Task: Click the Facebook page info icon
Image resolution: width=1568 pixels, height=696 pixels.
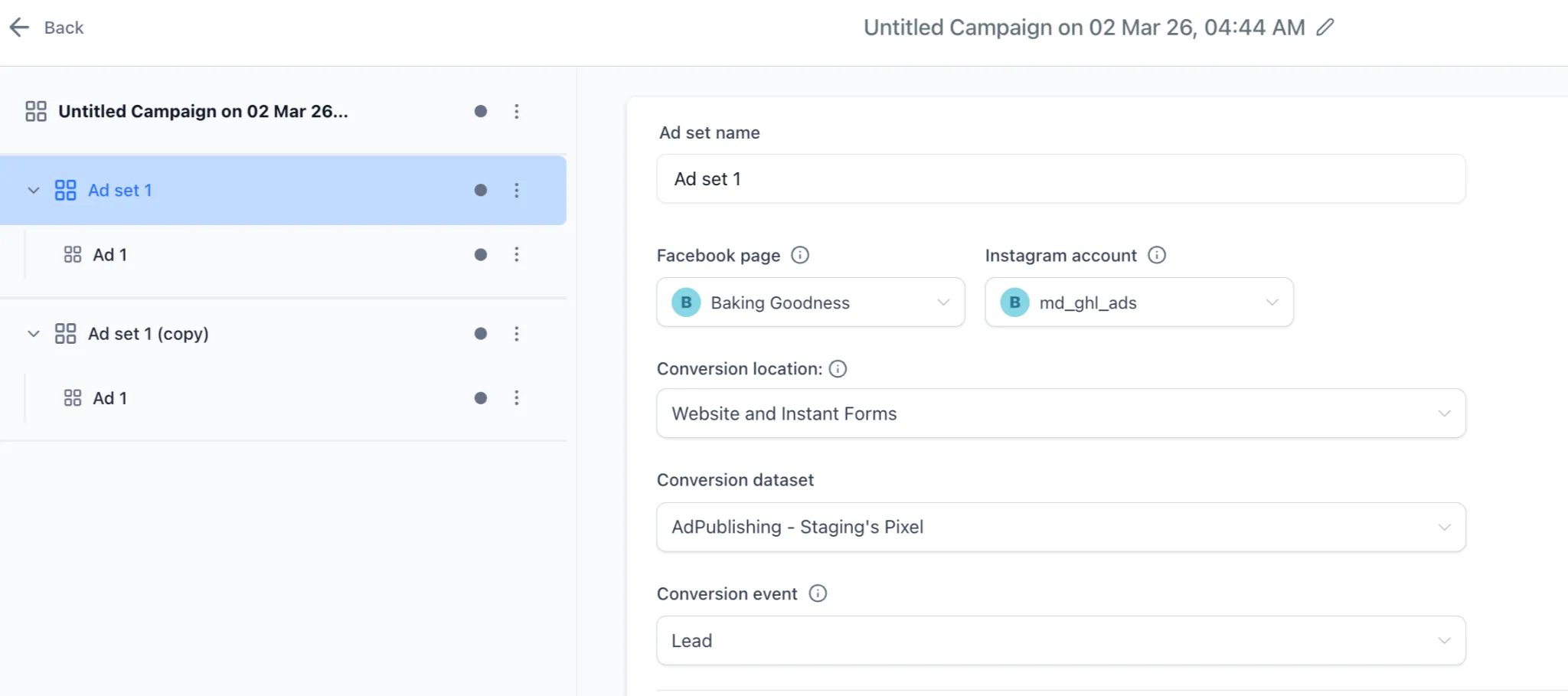Action: click(x=799, y=255)
